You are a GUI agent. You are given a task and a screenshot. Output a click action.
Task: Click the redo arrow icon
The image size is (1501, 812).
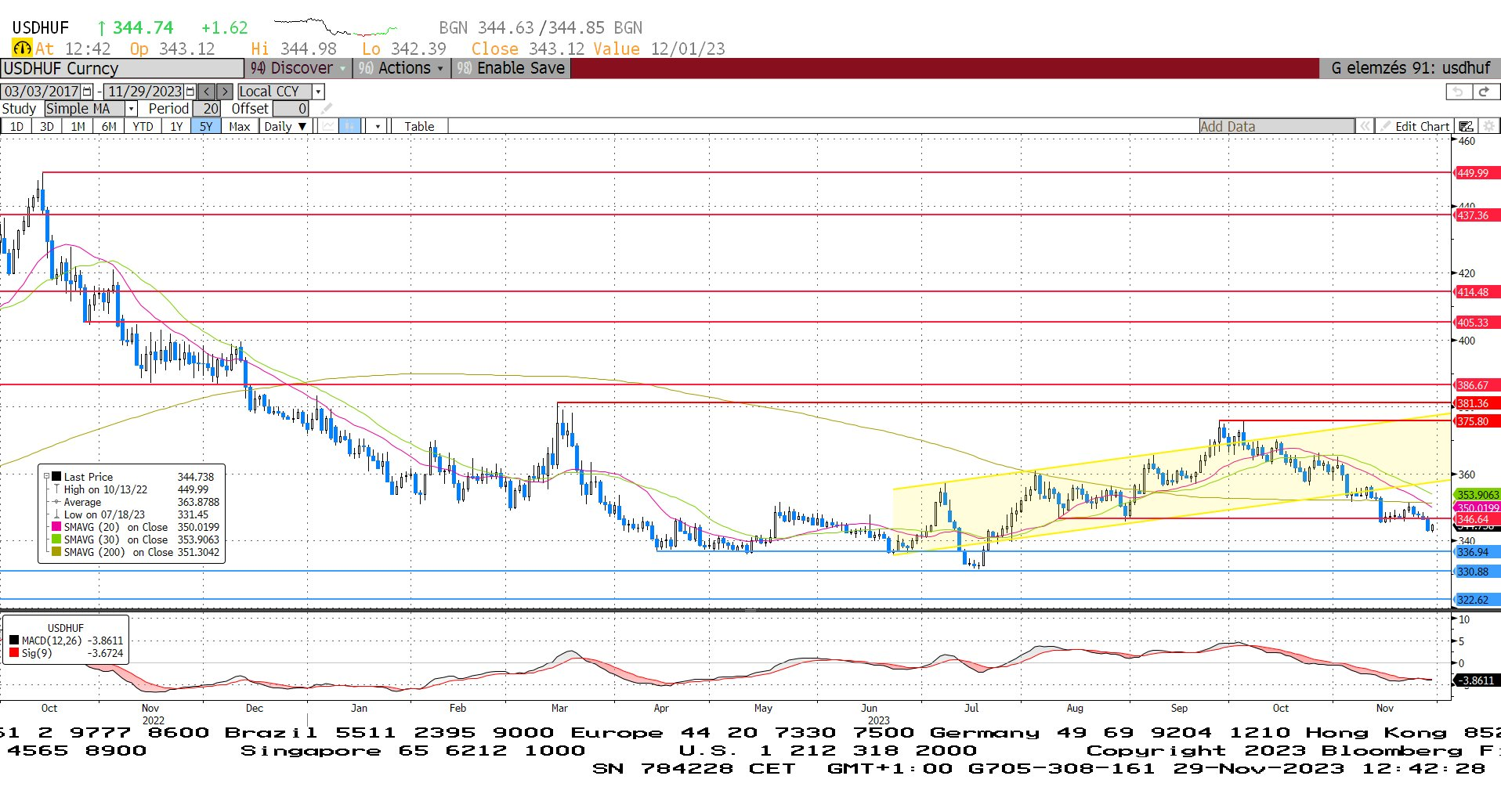coord(1485,92)
